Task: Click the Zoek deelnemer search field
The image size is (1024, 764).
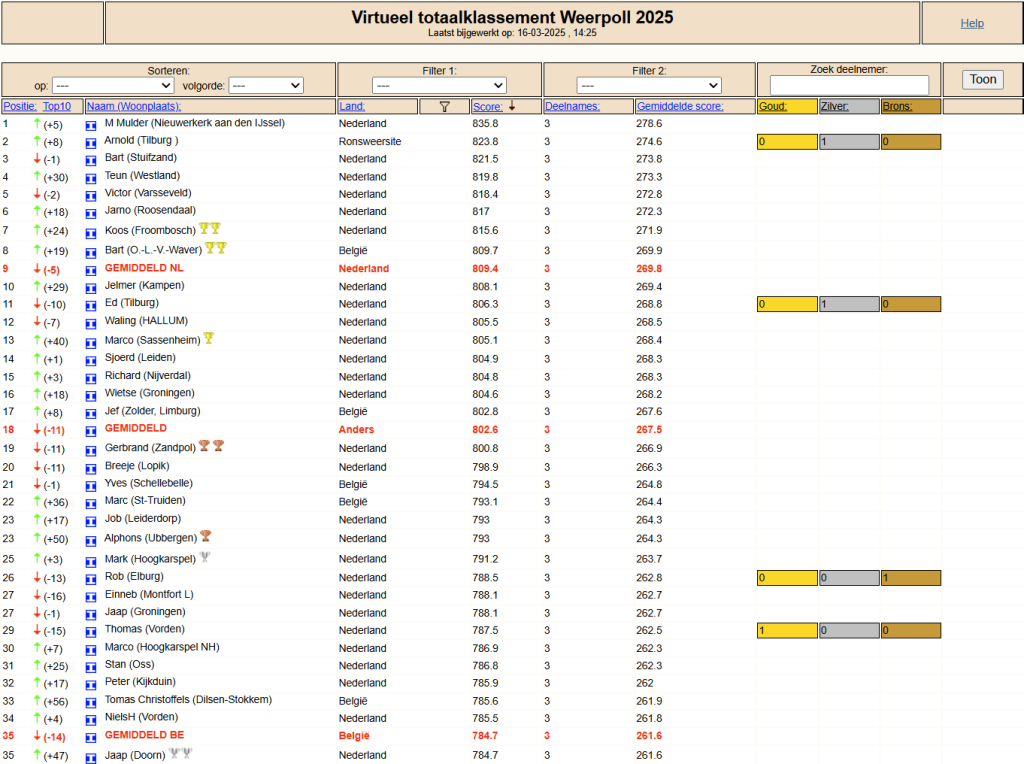Action: click(x=849, y=85)
